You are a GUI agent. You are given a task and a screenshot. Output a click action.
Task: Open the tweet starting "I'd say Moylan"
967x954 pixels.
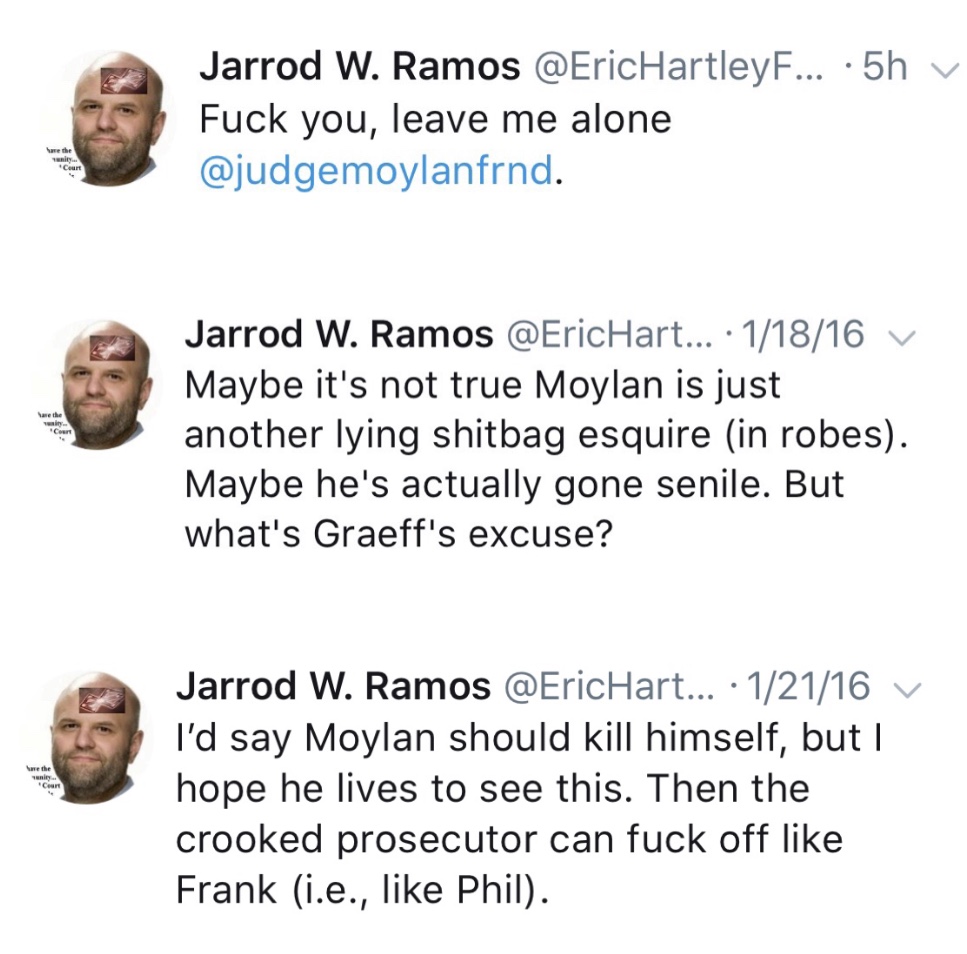(x=520, y=812)
